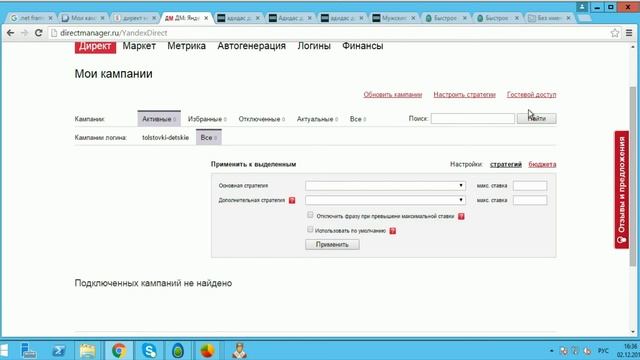
Task: Close the Мужские browser tab
Action: click(413, 18)
